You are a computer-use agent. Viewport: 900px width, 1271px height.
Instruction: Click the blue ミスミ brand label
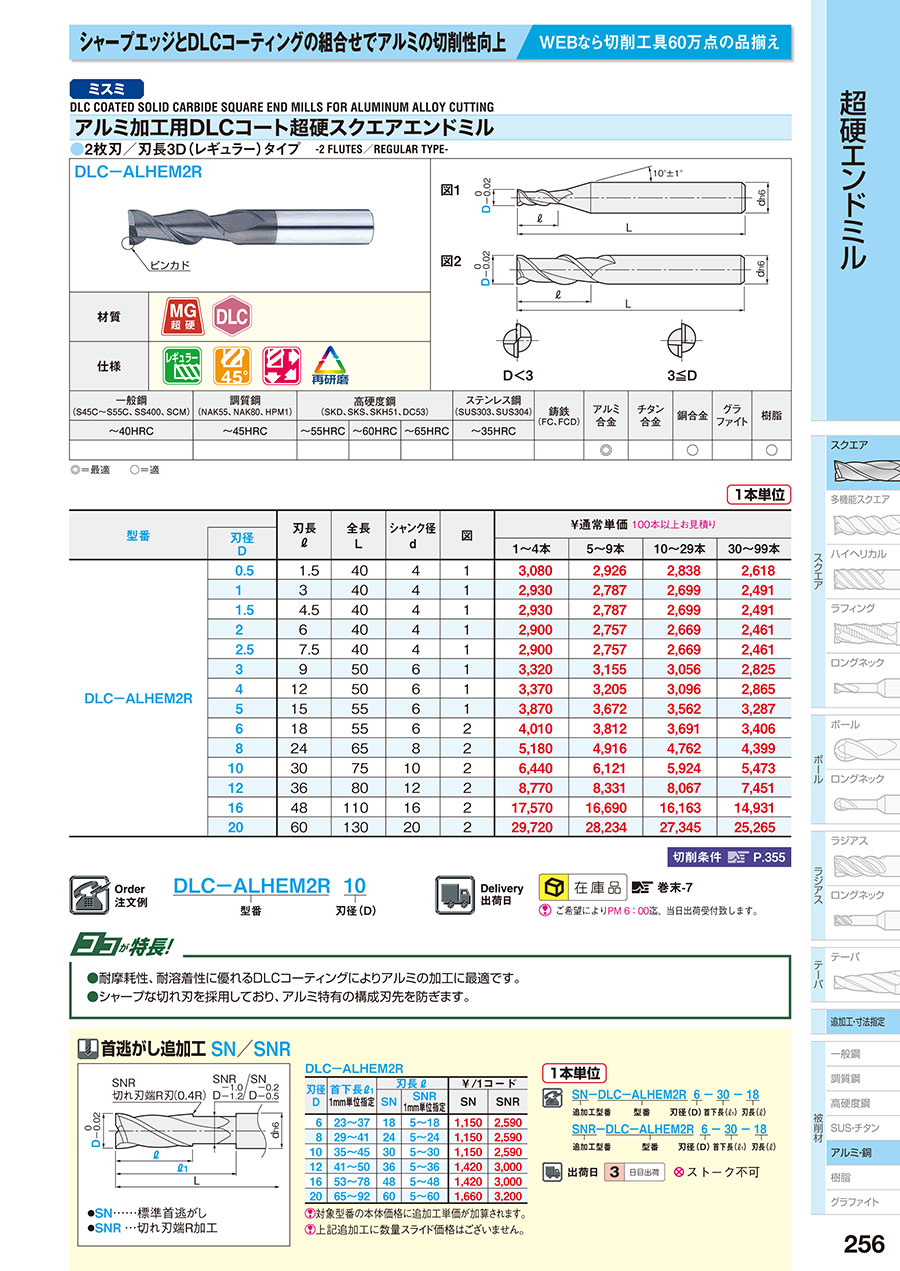pos(109,88)
